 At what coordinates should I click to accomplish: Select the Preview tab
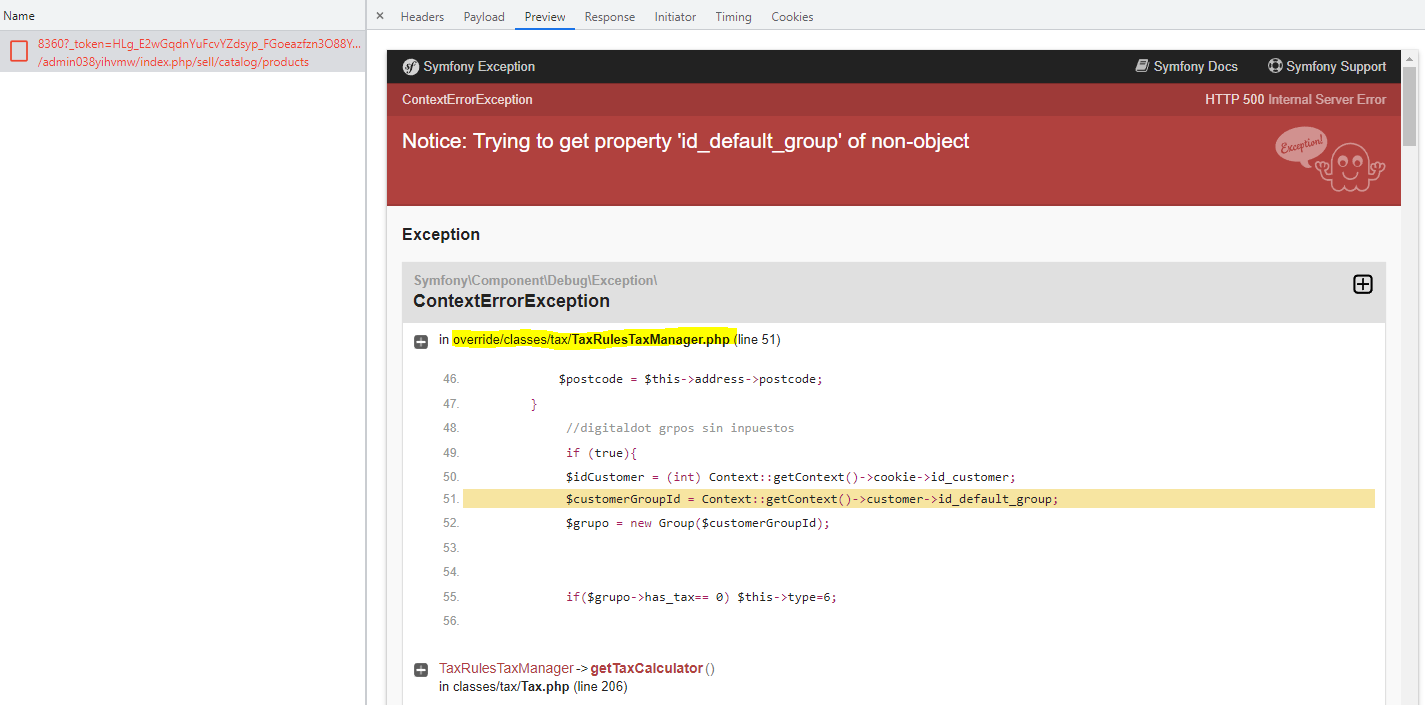click(x=545, y=17)
